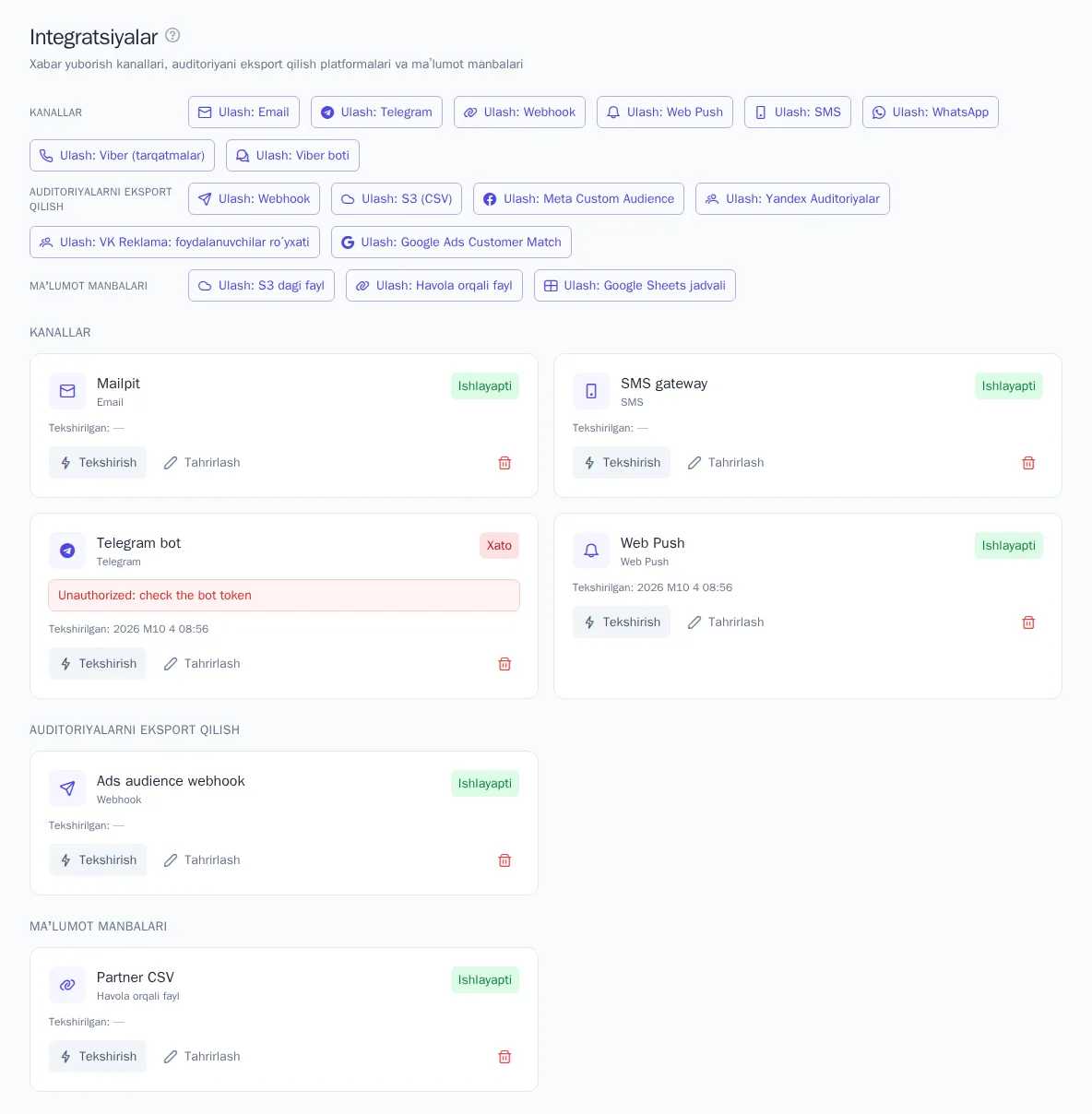Viewport: 1092px width, 1114px height.
Task: Add an SMS channel
Action: coord(798,113)
